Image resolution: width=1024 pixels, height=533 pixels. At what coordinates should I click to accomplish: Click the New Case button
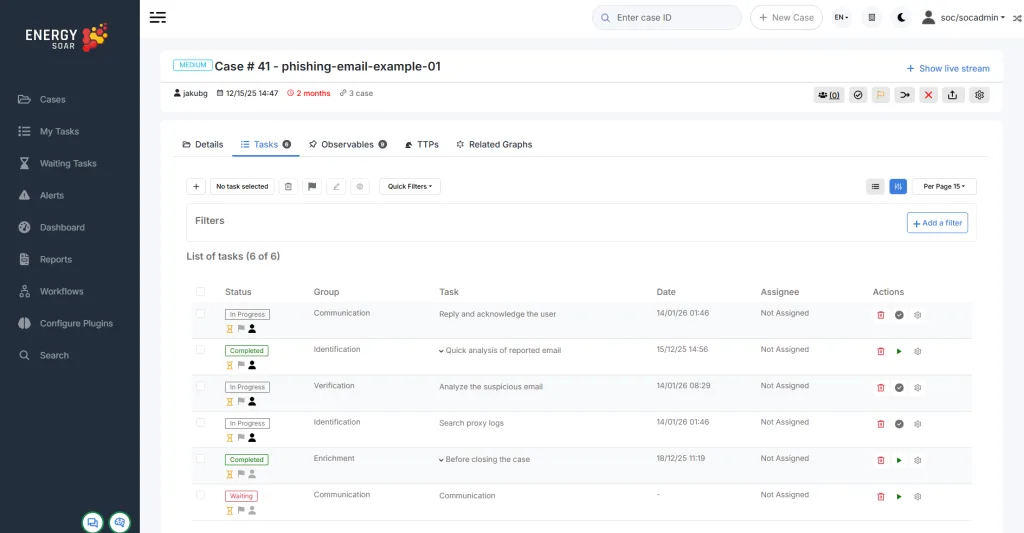pos(786,17)
